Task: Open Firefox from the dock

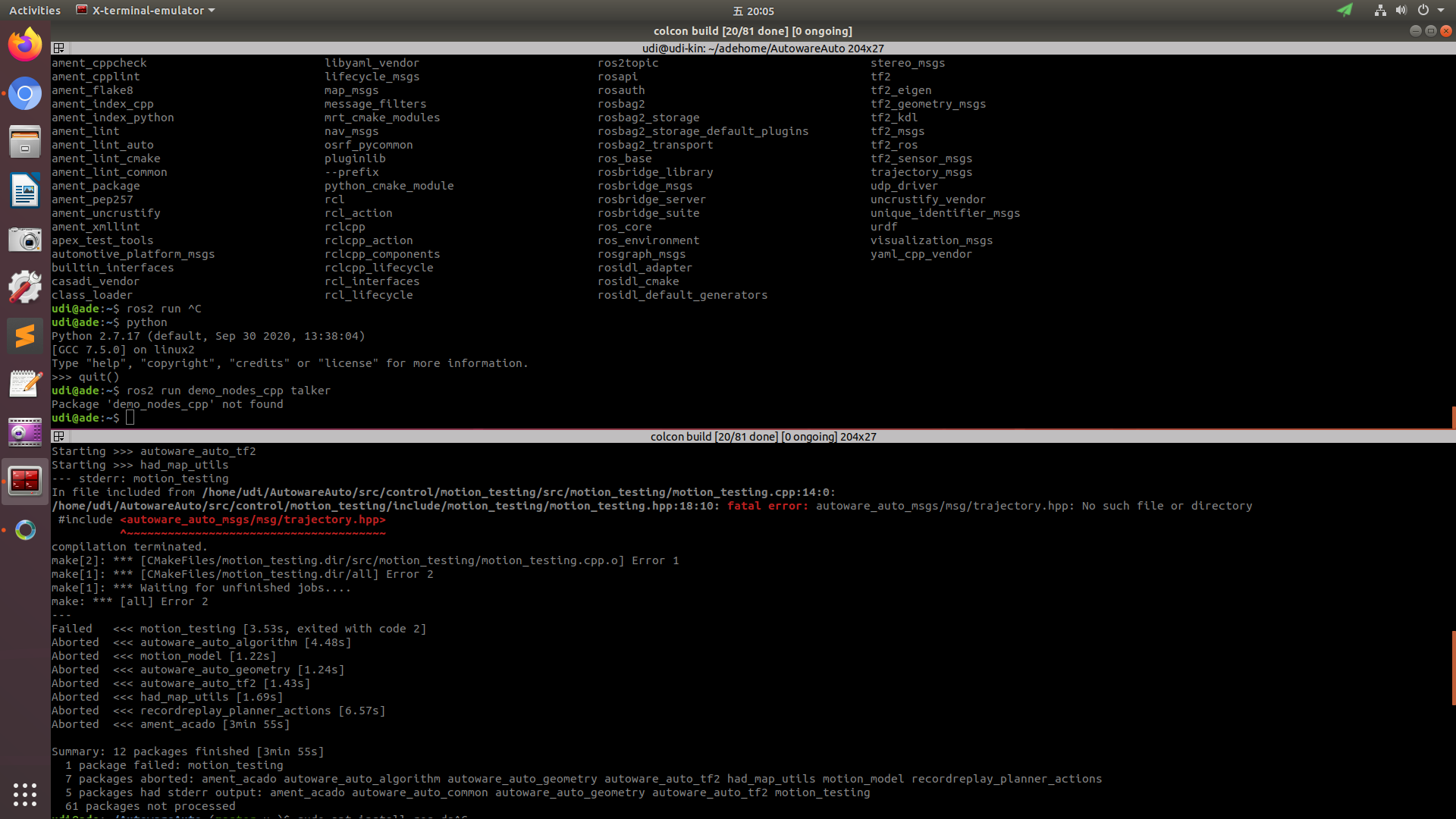Action: point(25,45)
